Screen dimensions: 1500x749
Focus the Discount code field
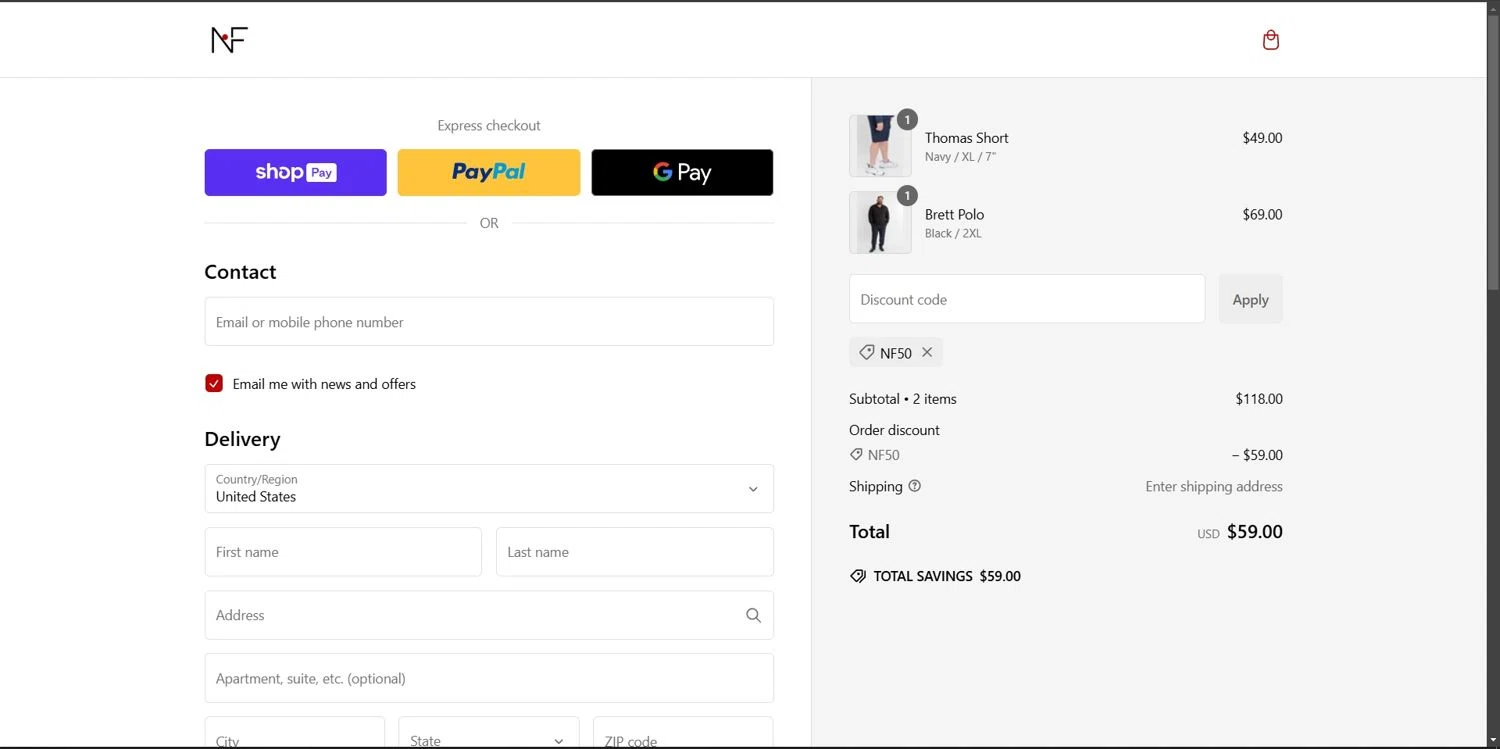pyautogui.click(x=1027, y=299)
